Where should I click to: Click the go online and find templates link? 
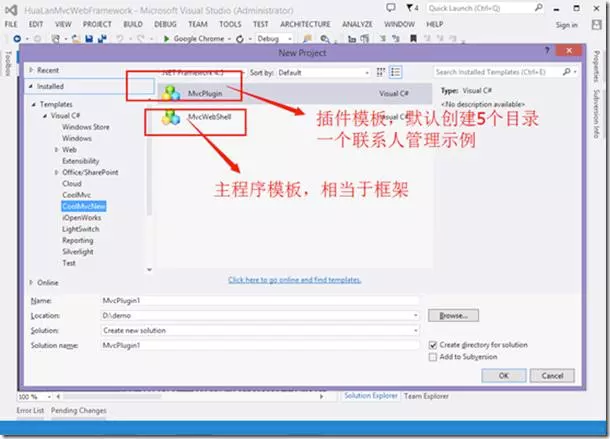coord(294,280)
